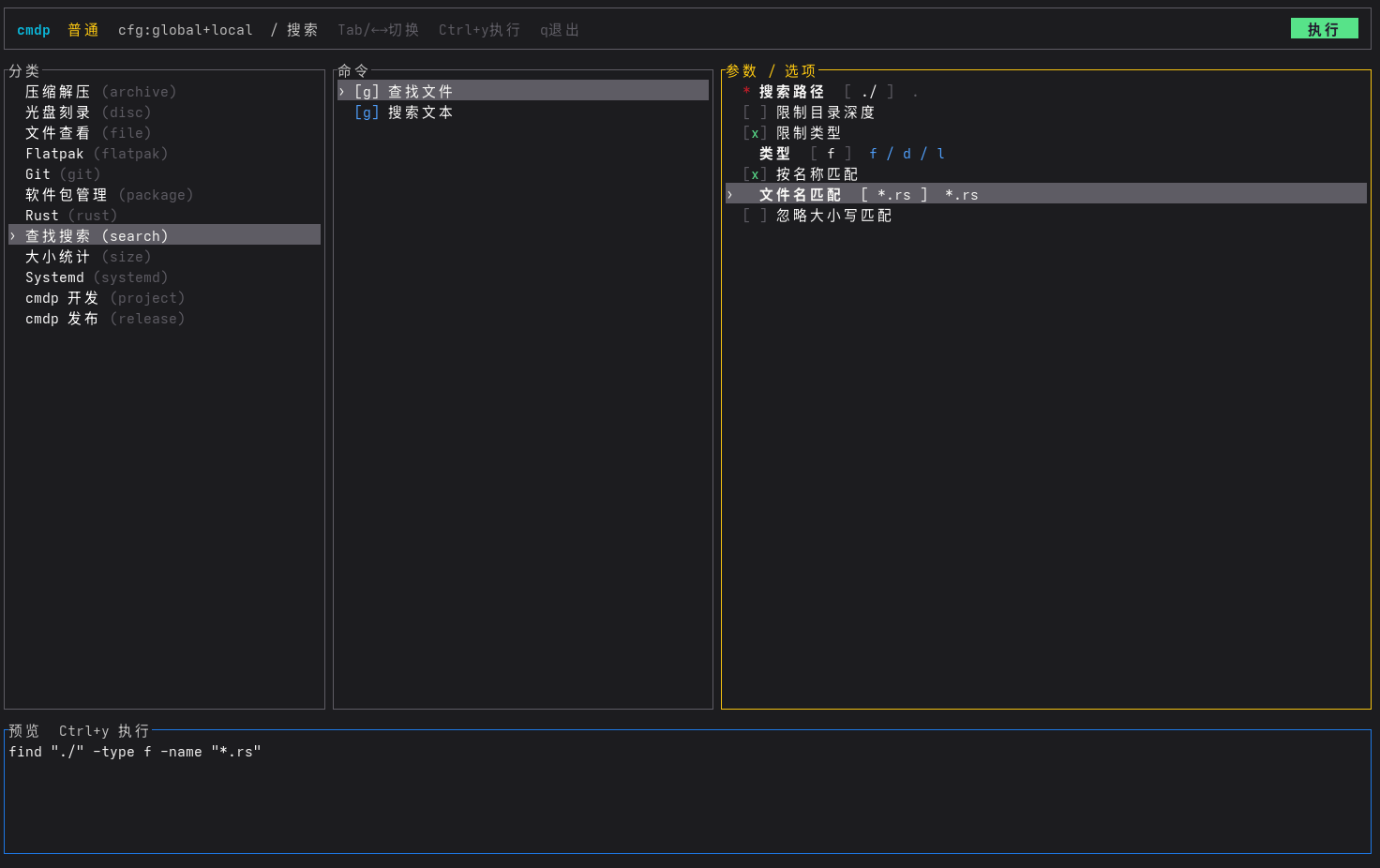Viewport: 1380px width, 868px height.
Task: Toggle the 限制目录深度 checkbox
Action: click(755, 112)
